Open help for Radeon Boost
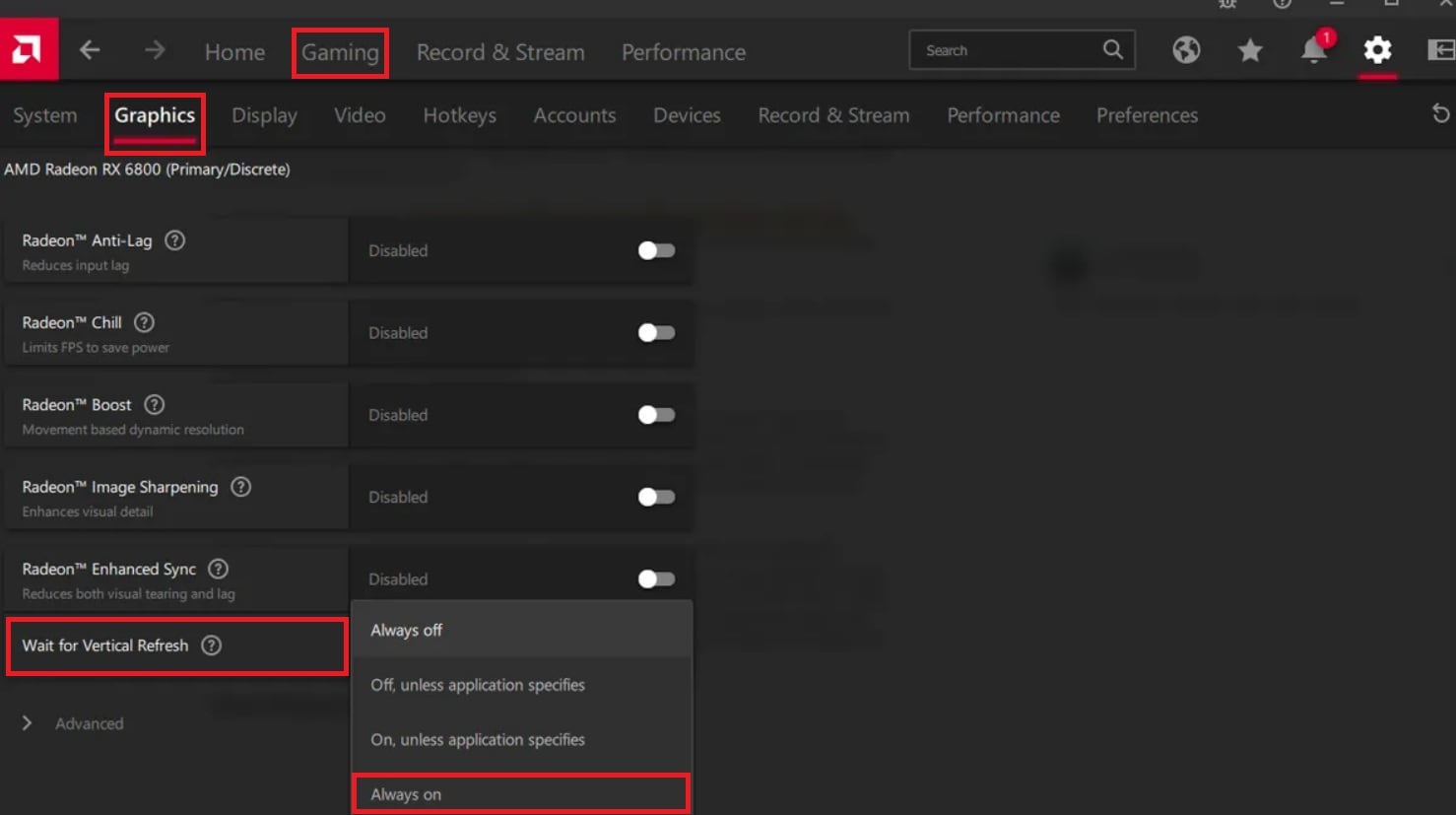This screenshot has height=815, width=1456. 154,404
